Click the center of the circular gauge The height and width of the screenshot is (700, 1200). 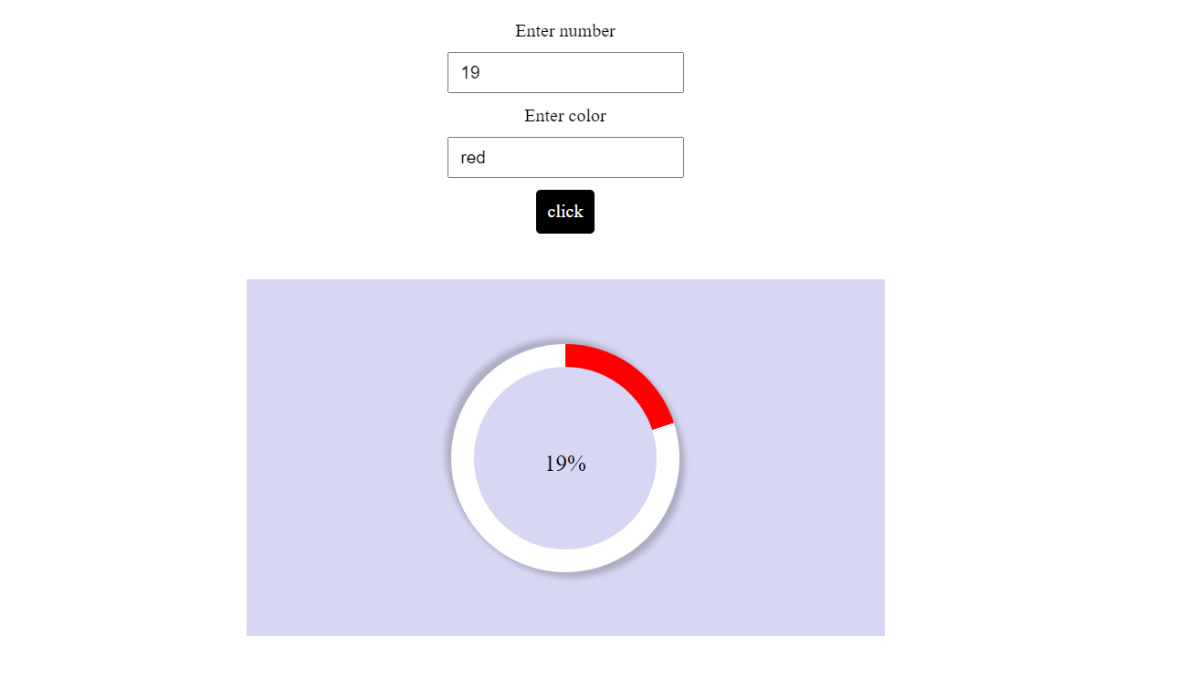tap(565, 459)
